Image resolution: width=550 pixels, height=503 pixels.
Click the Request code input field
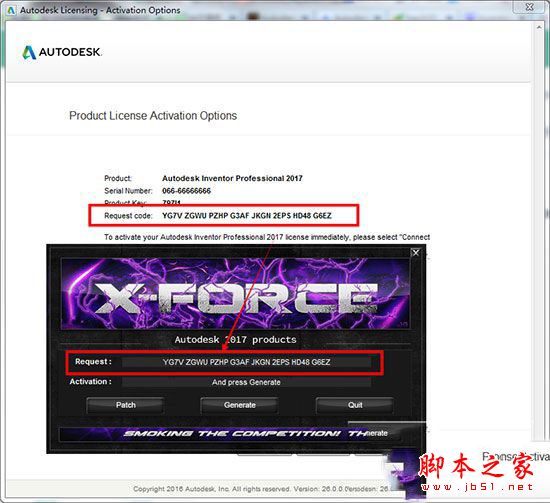tap(246, 362)
